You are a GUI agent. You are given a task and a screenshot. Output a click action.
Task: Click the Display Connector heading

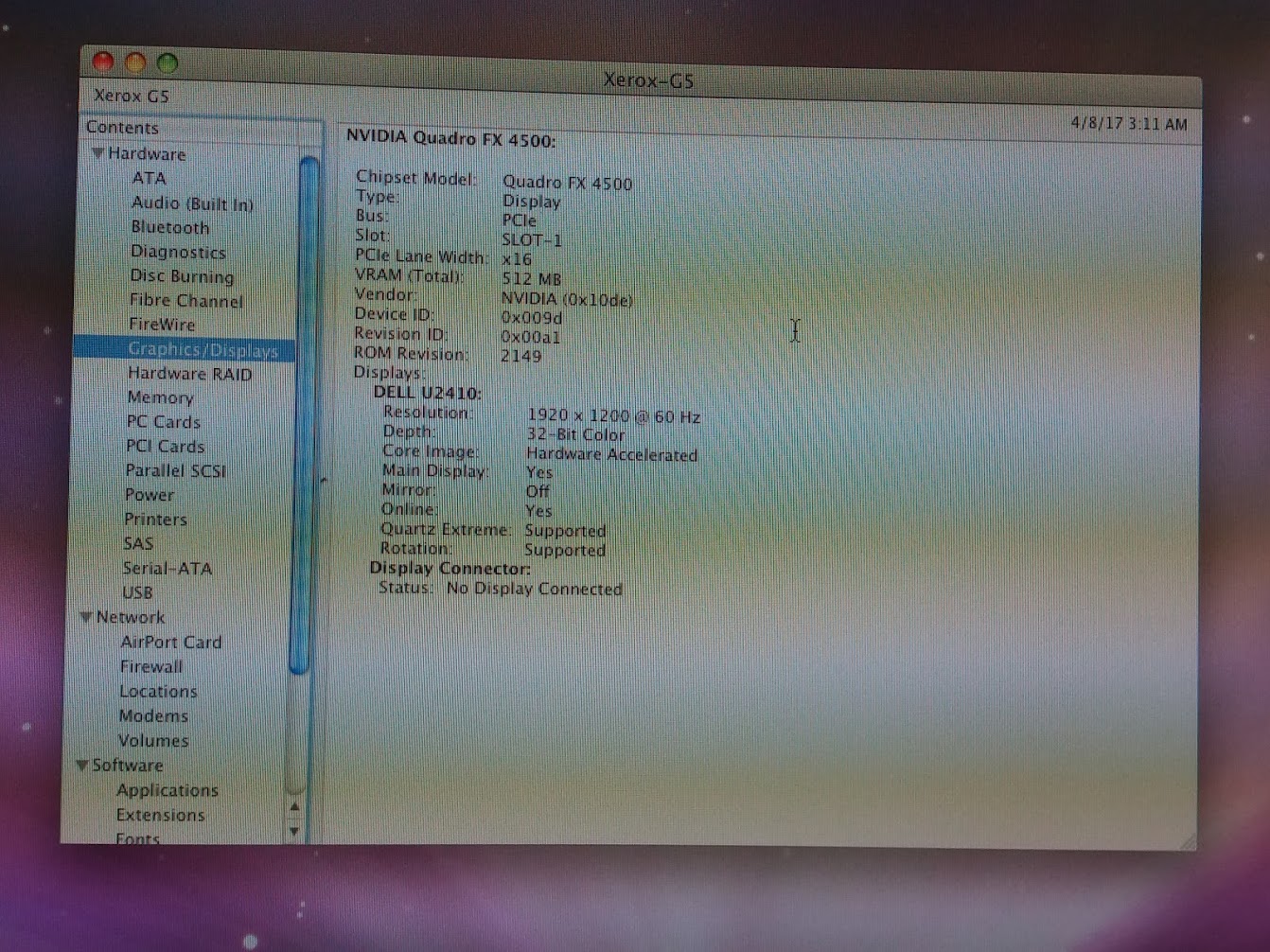(450, 569)
